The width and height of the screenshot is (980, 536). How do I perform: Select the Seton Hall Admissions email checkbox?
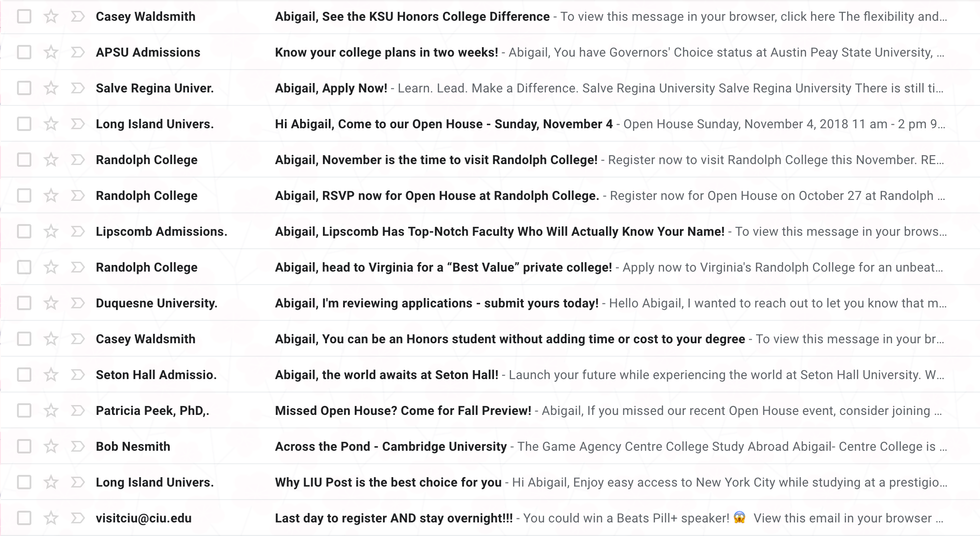[x=24, y=375]
